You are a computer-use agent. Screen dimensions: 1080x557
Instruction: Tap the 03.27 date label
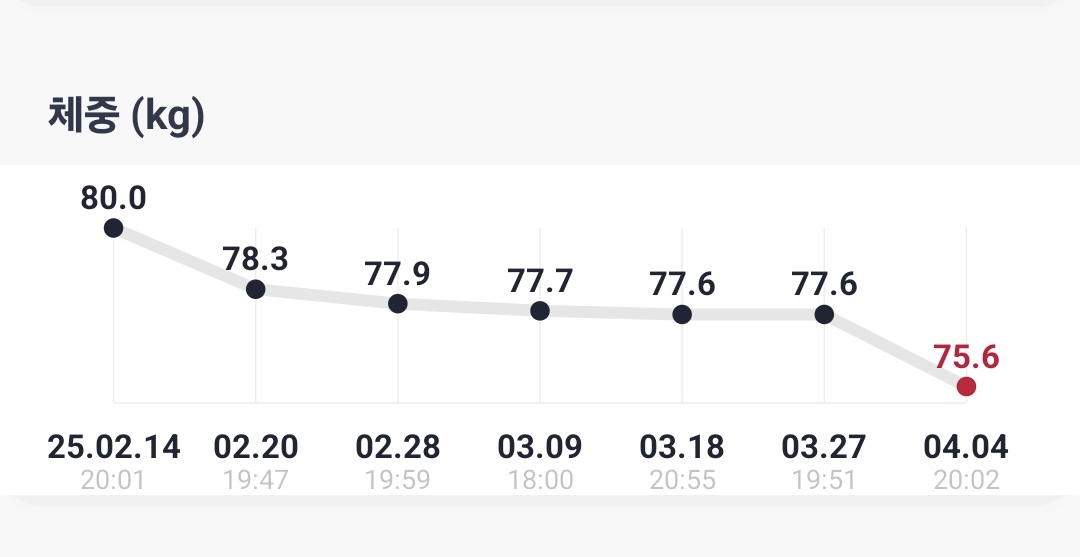coord(824,447)
